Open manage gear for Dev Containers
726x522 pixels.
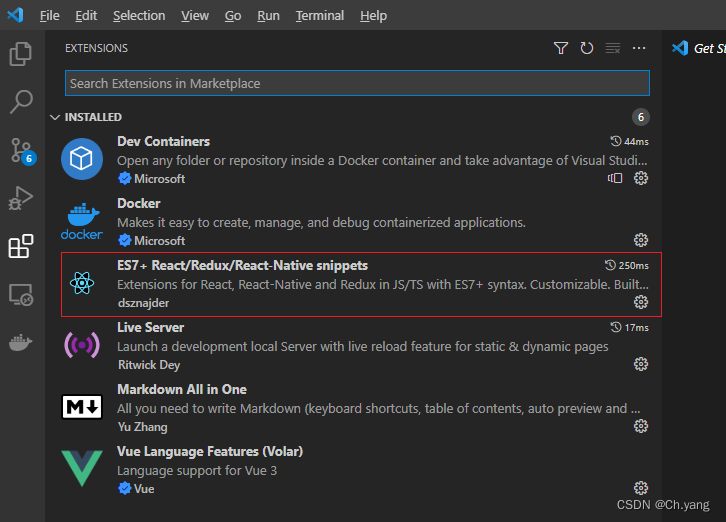(x=641, y=178)
